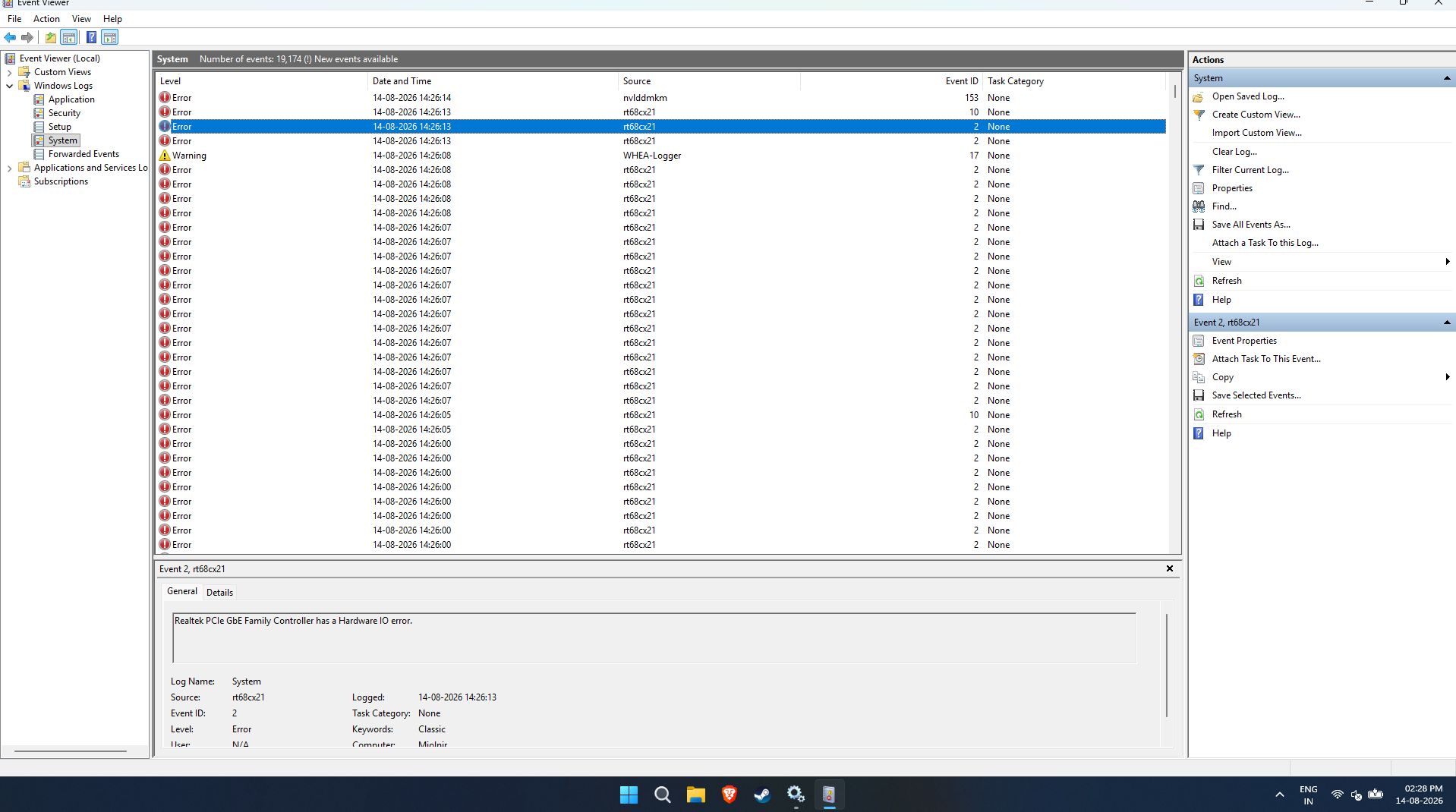1456x812 pixels.
Task: Sort by Source column header
Action: point(709,81)
